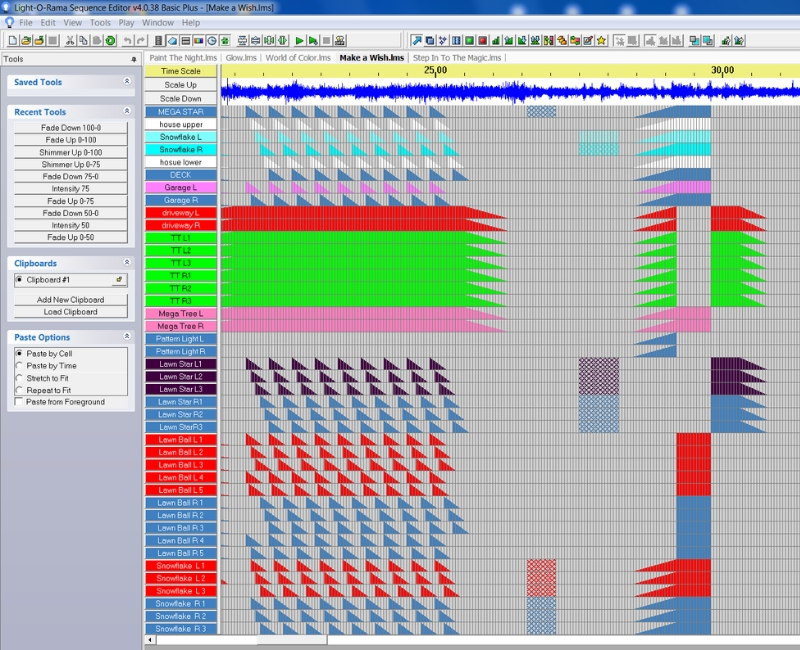Image resolution: width=800 pixels, height=650 pixels.
Task: Enable the Paste from Foreground checkbox
Action: pos(19,402)
